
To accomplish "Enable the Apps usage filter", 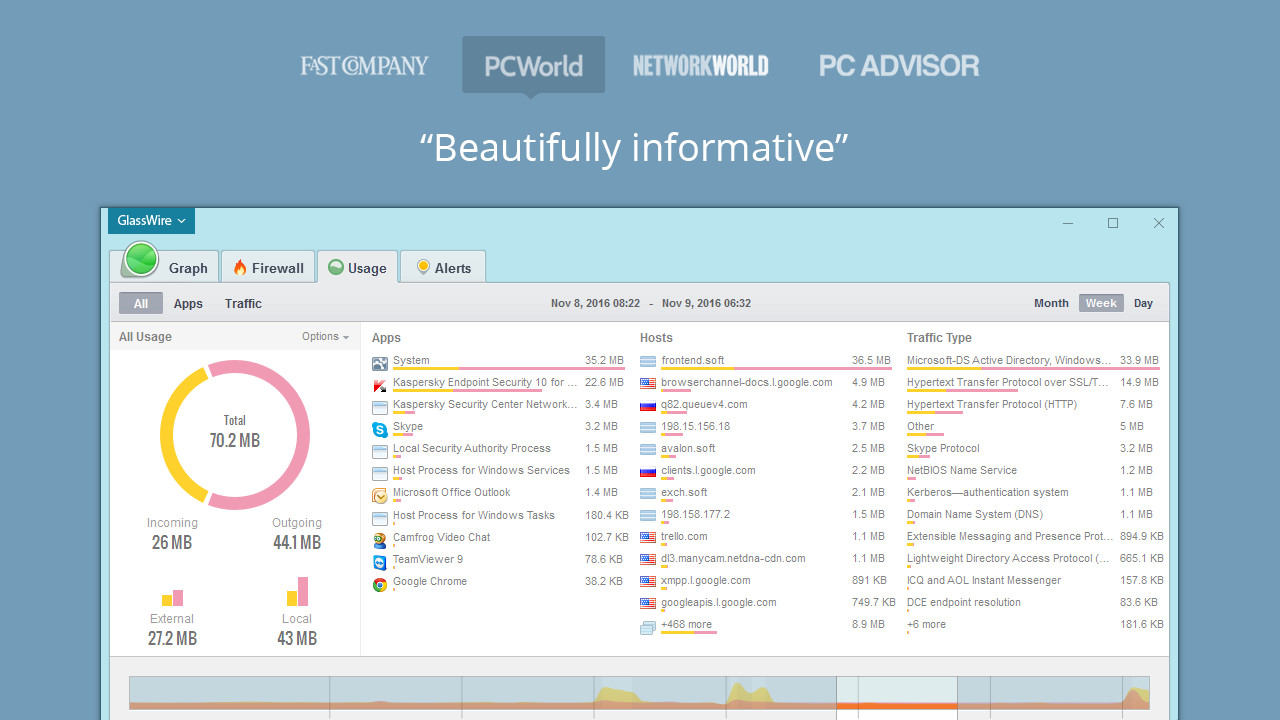I will click(x=188, y=303).
